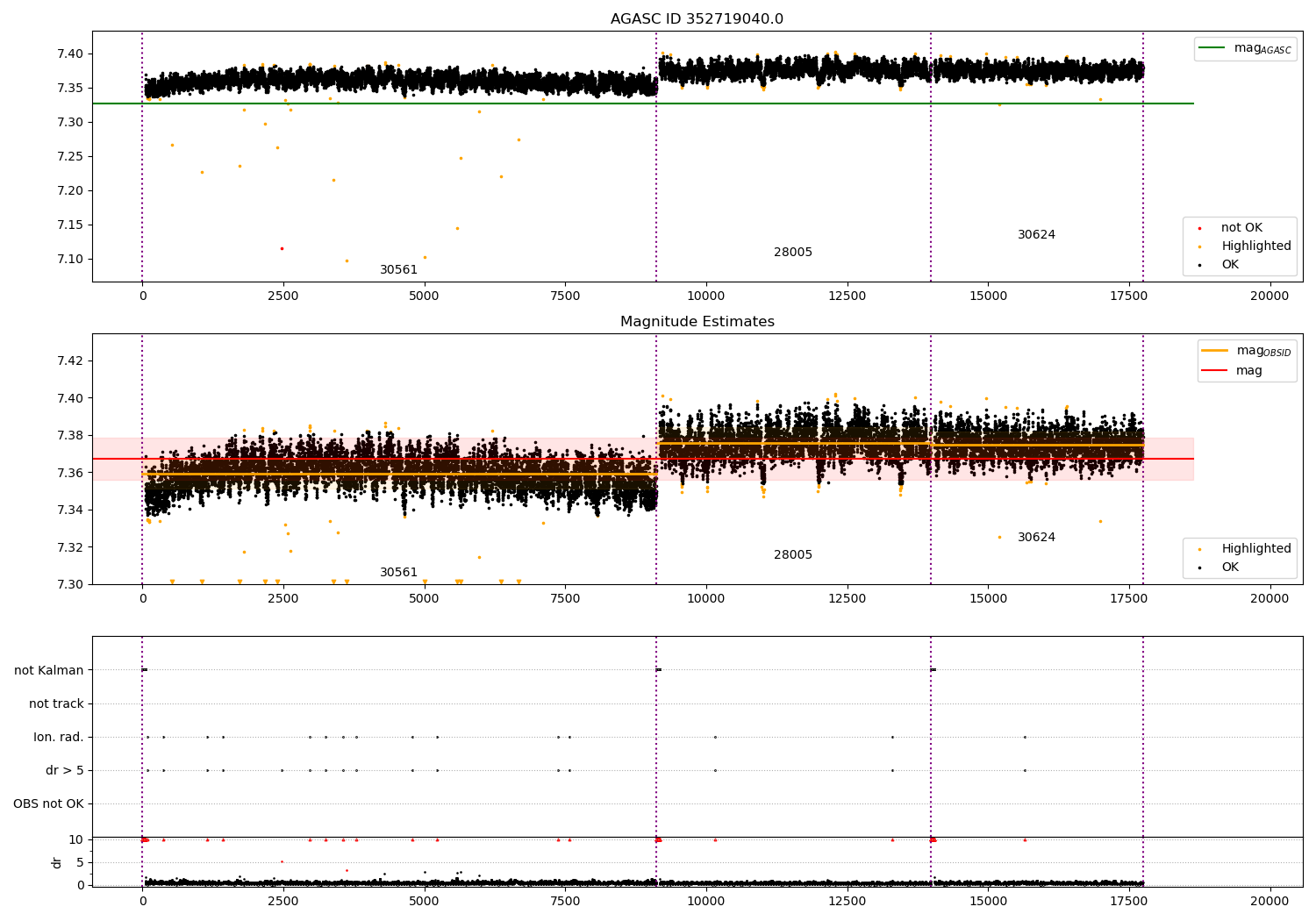Click the mag OBSID legend label
The image size is (1316, 921).
1263,351
